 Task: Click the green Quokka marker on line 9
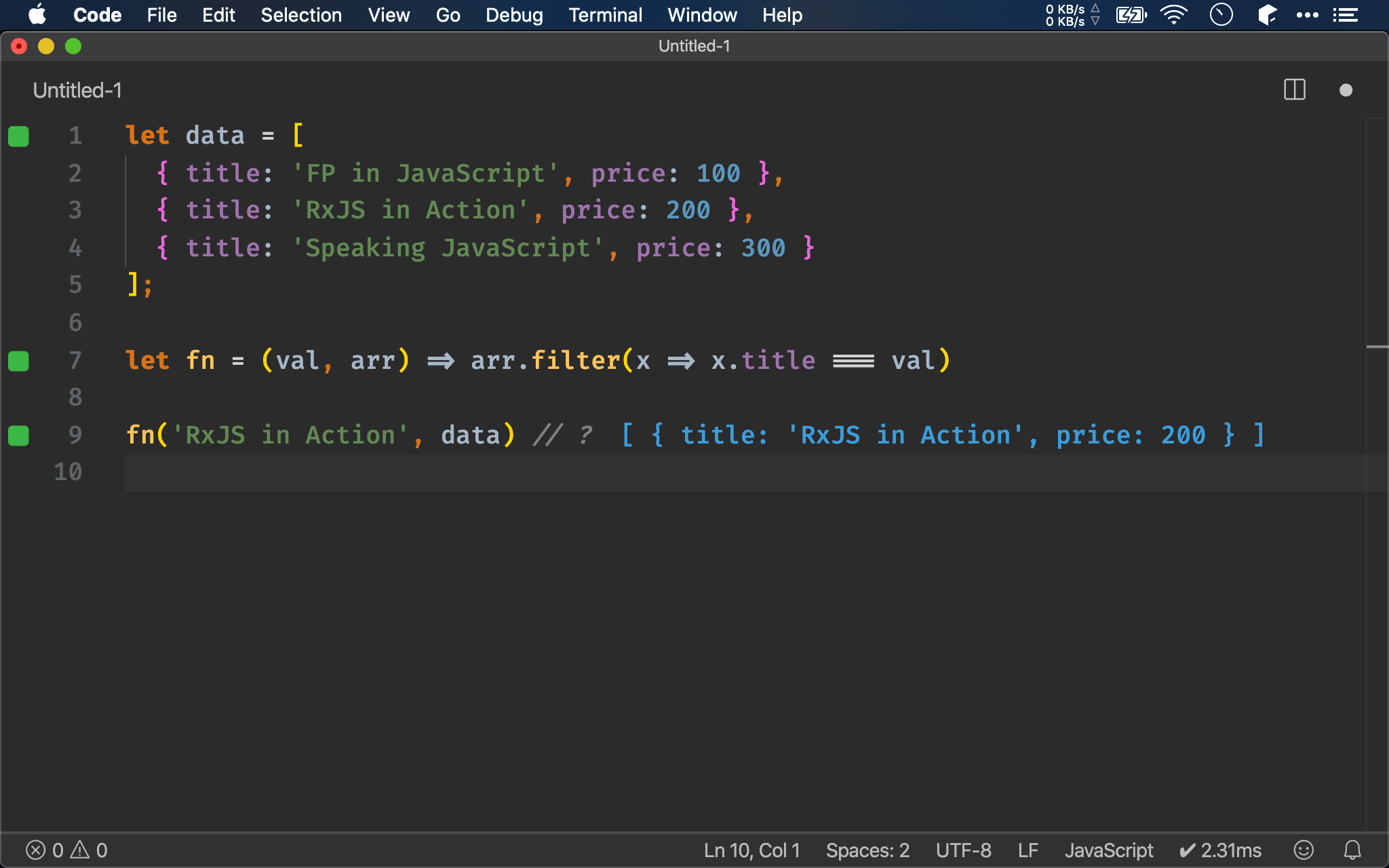click(x=18, y=435)
